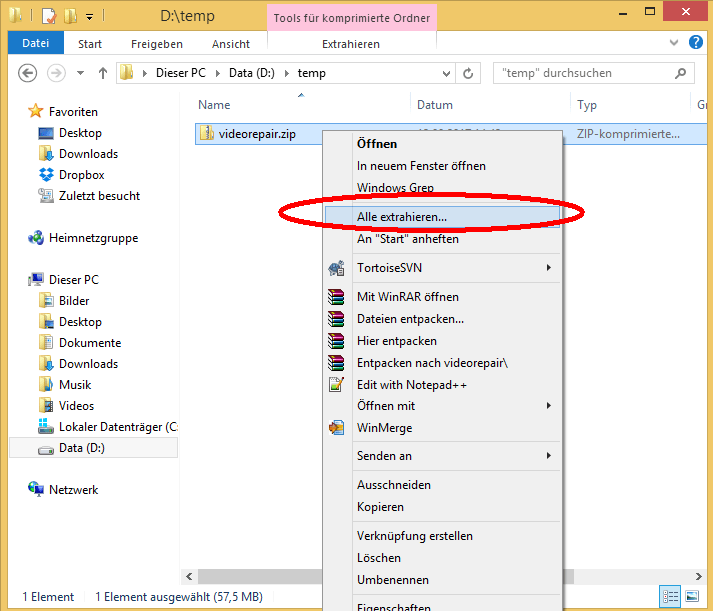Click the "temp" durchsuchen search field

593,73
